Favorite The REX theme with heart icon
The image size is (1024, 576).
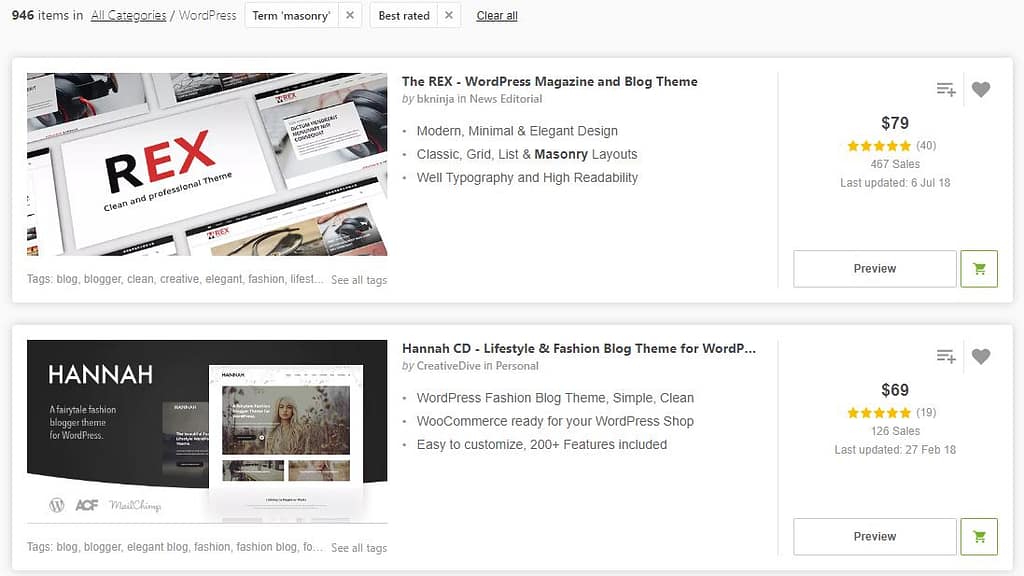981,89
